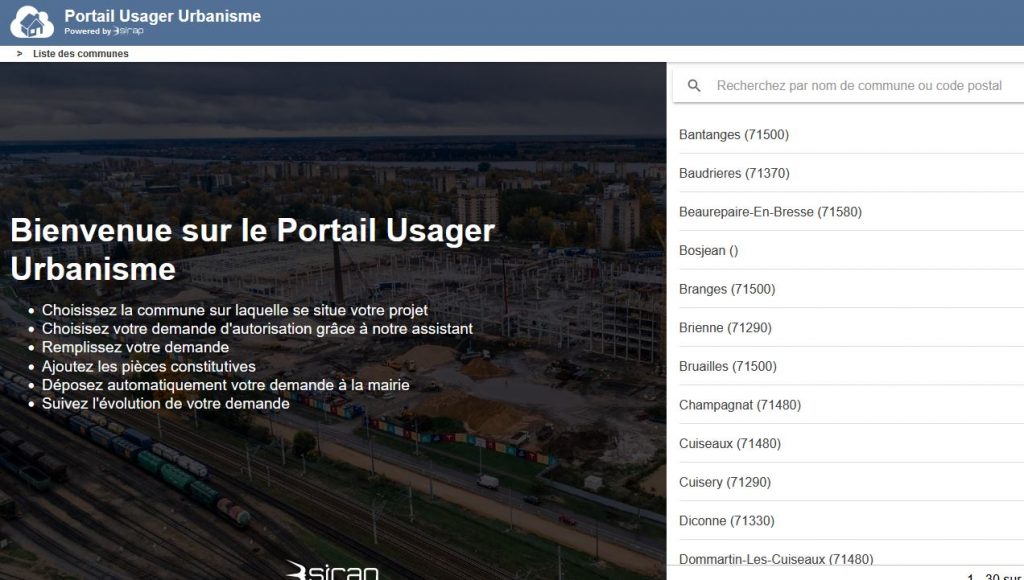Select commune Cuisery (71290)
The height and width of the screenshot is (580, 1024).
(x=852, y=481)
